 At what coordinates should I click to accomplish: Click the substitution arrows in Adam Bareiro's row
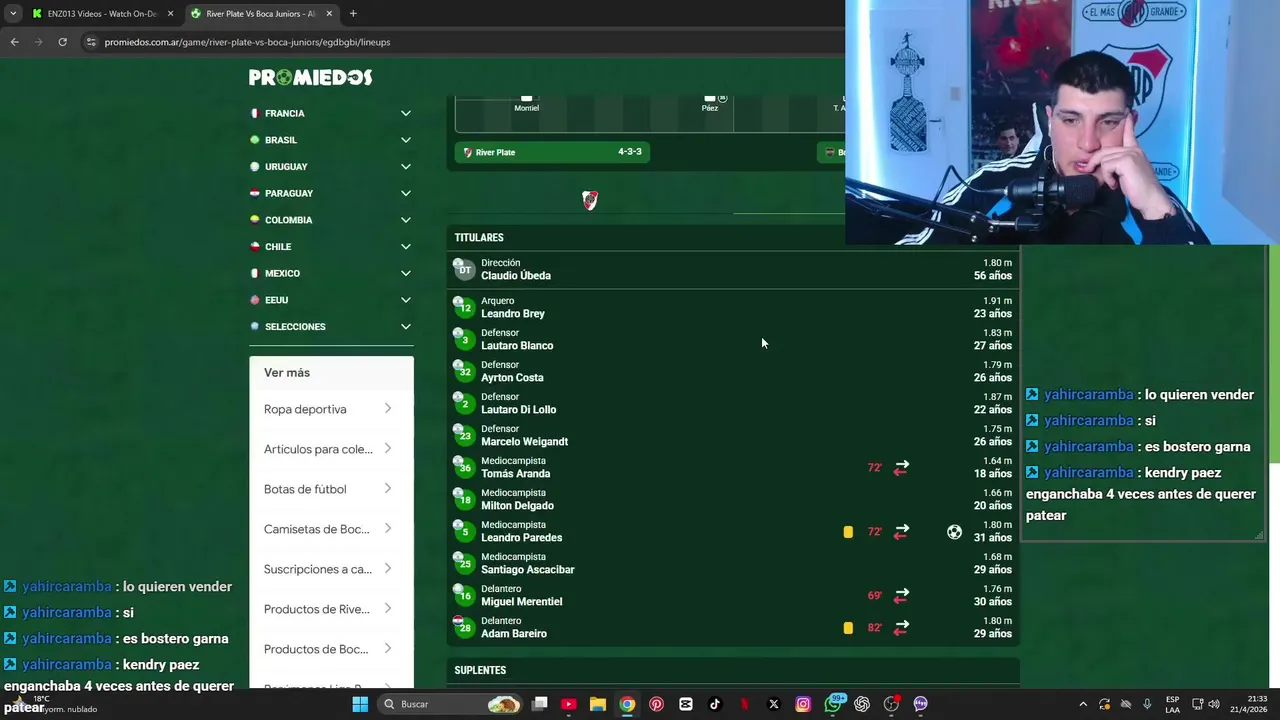pos(901,627)
